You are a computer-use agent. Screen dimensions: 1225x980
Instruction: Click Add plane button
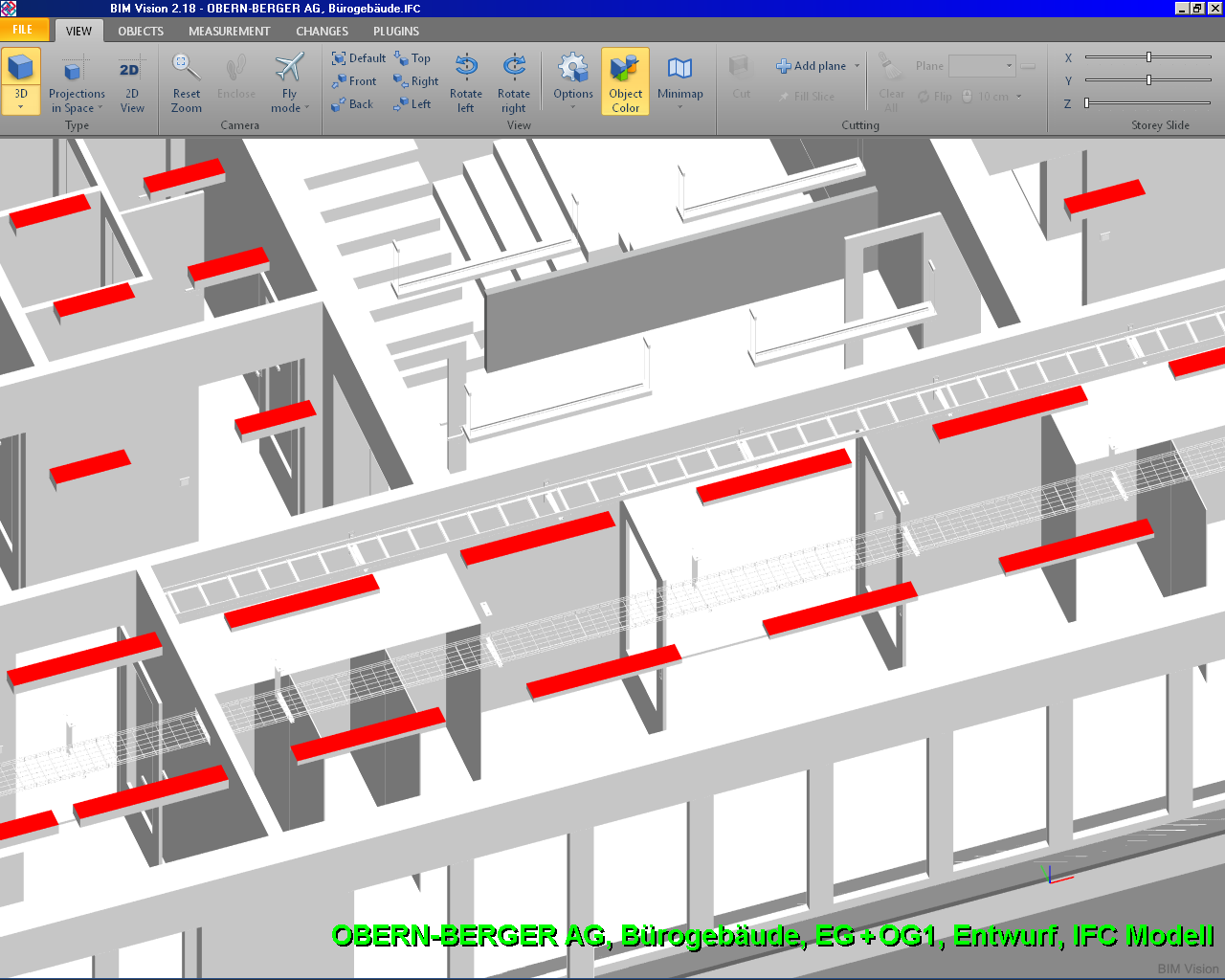811,66
